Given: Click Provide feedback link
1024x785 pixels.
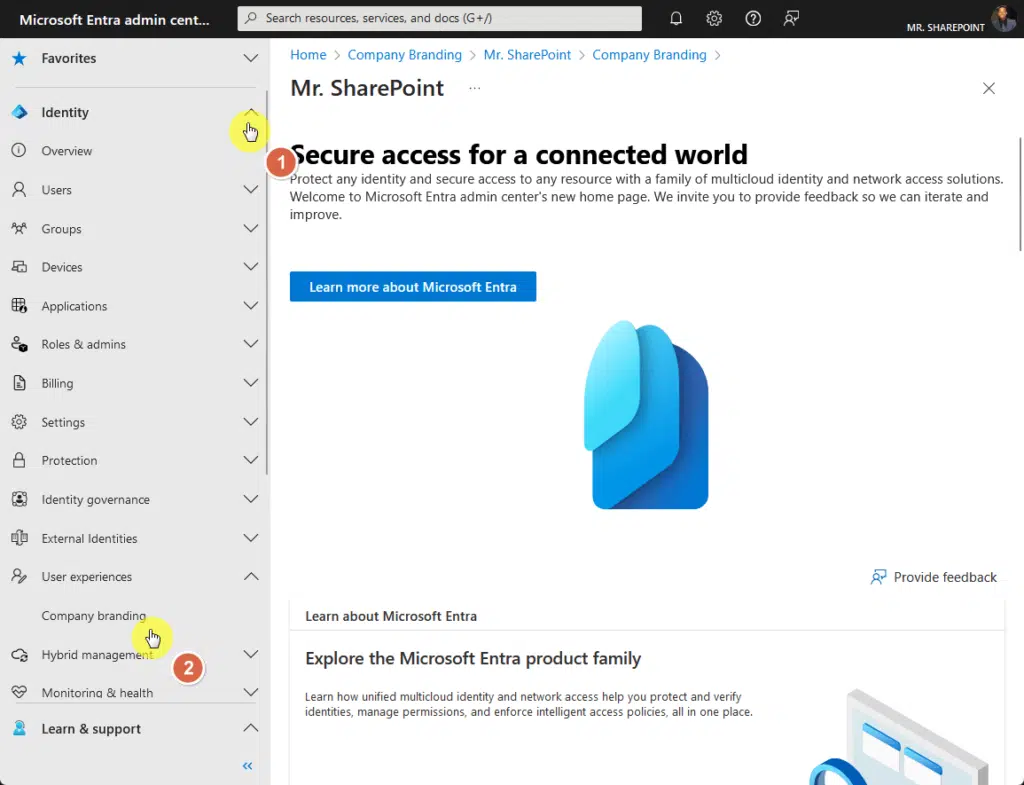Looking at the screenshot, I should click(x=934, y=577).
